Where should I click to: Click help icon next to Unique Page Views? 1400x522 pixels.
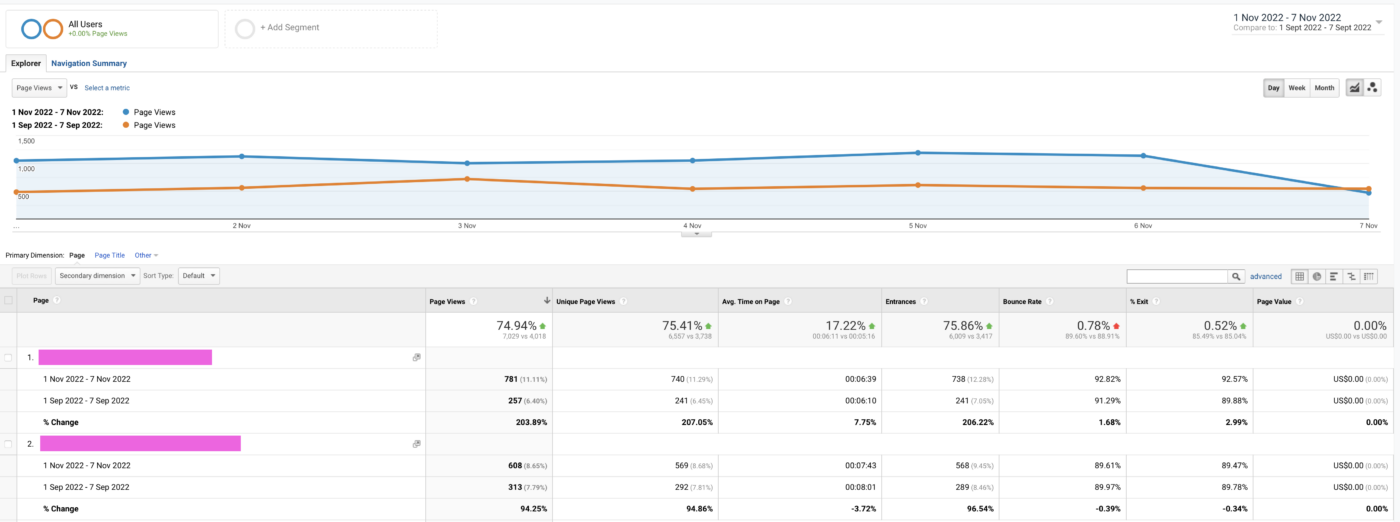625,301
